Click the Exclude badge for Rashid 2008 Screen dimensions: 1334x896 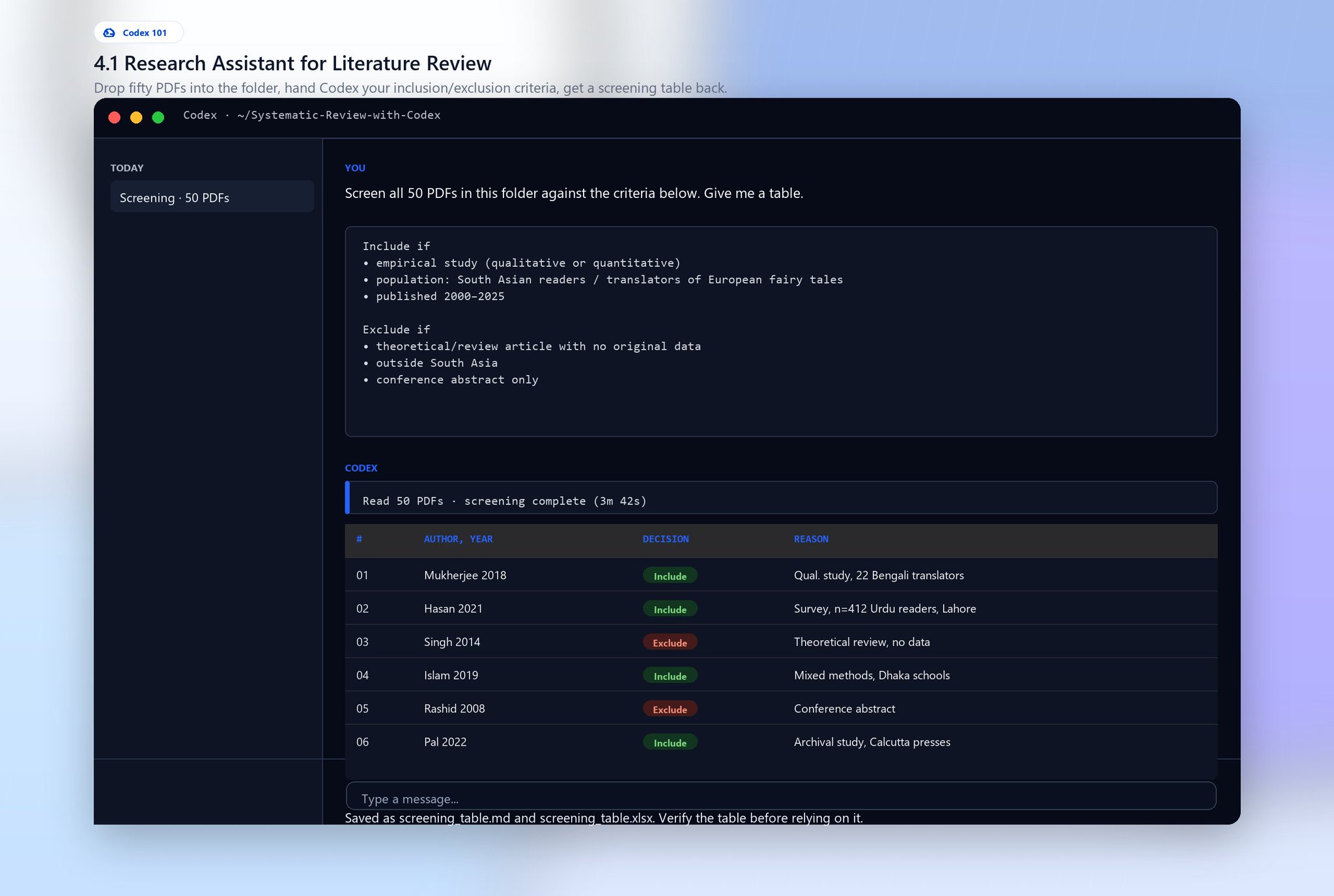[x=670, y=709]
